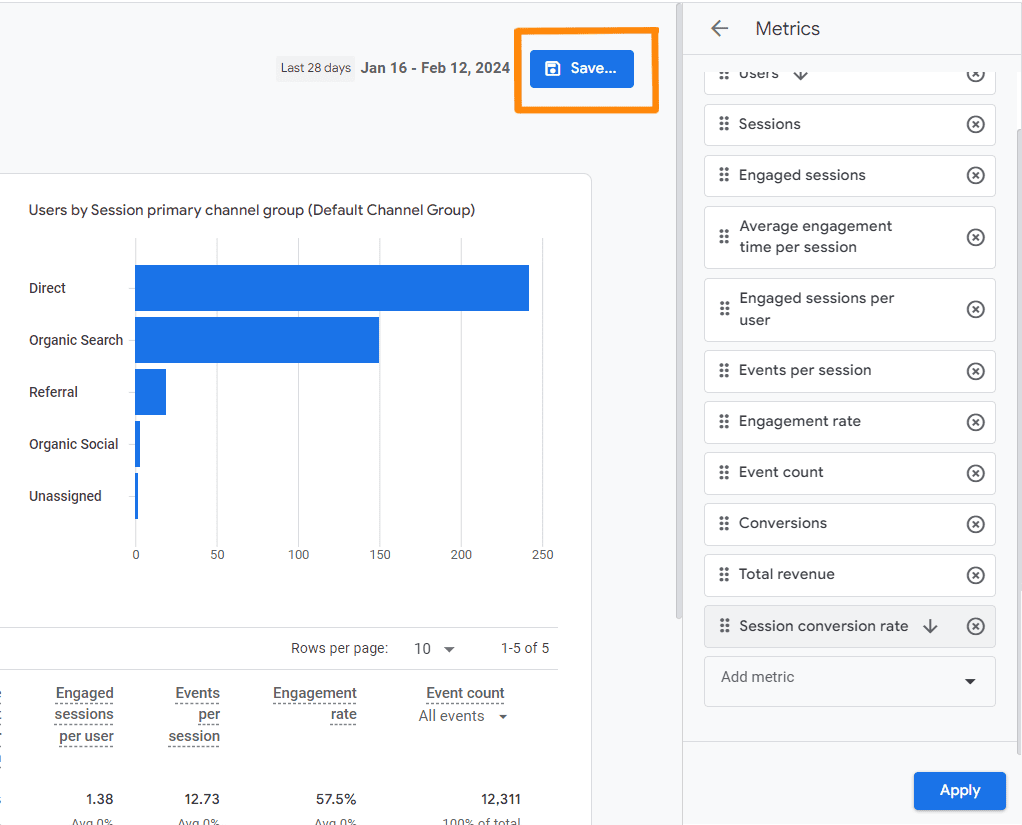Click the Last 28 days label
Viewport: 1022px width, 825px height.
pyautogui.click(x=315, y=68)
